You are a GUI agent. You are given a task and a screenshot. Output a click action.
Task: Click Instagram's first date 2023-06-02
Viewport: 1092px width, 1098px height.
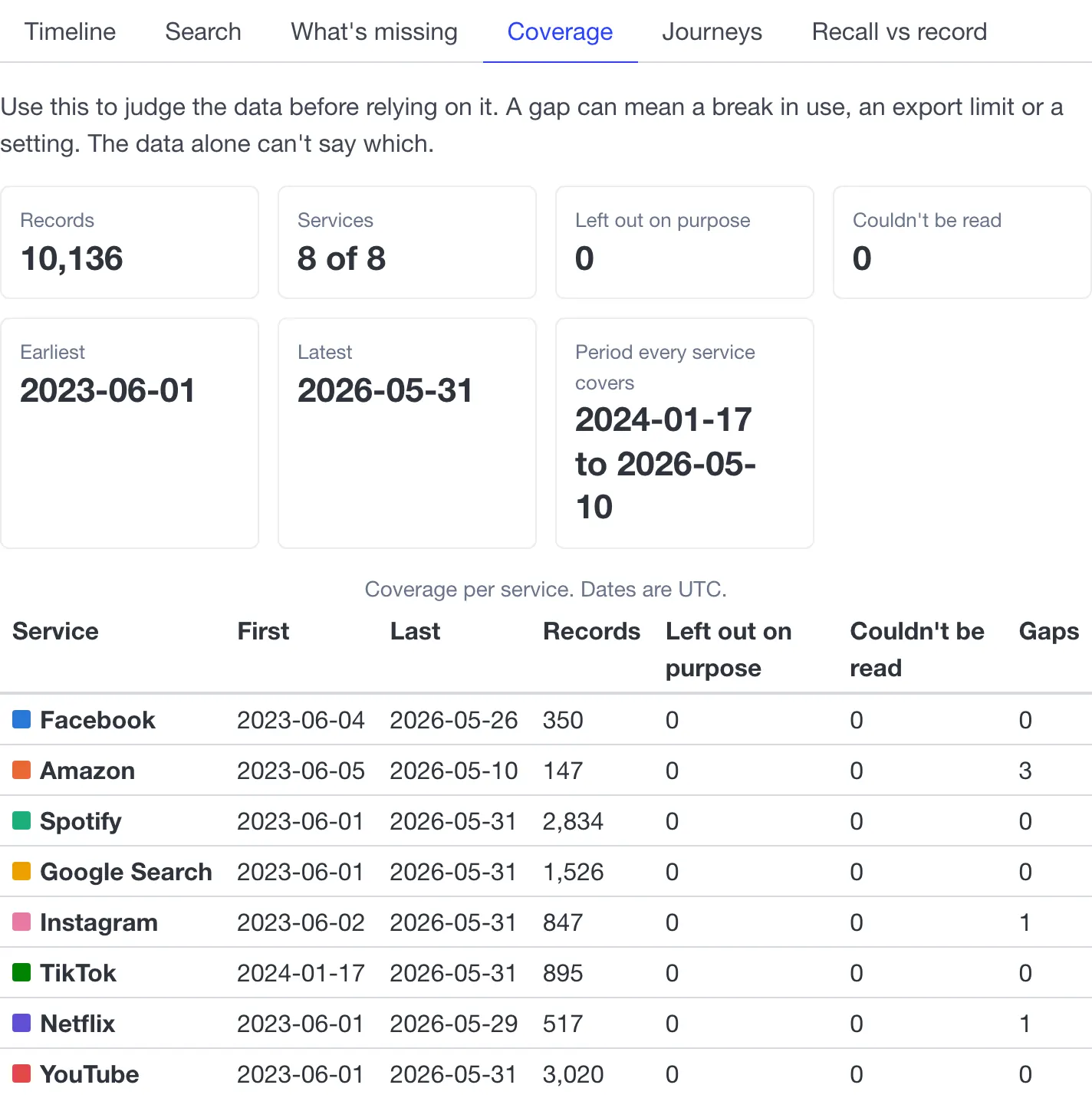point(301,922)
